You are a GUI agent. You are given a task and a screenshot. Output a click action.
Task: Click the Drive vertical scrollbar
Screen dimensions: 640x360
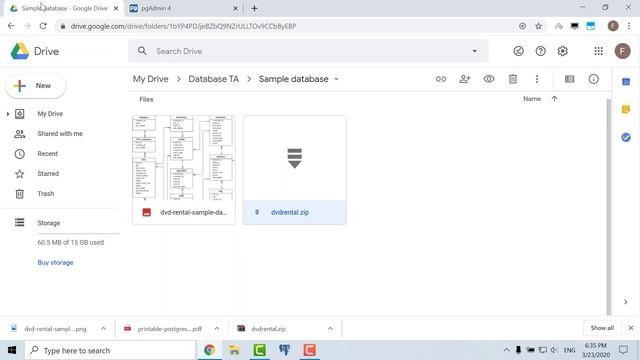tap(609, 206)
